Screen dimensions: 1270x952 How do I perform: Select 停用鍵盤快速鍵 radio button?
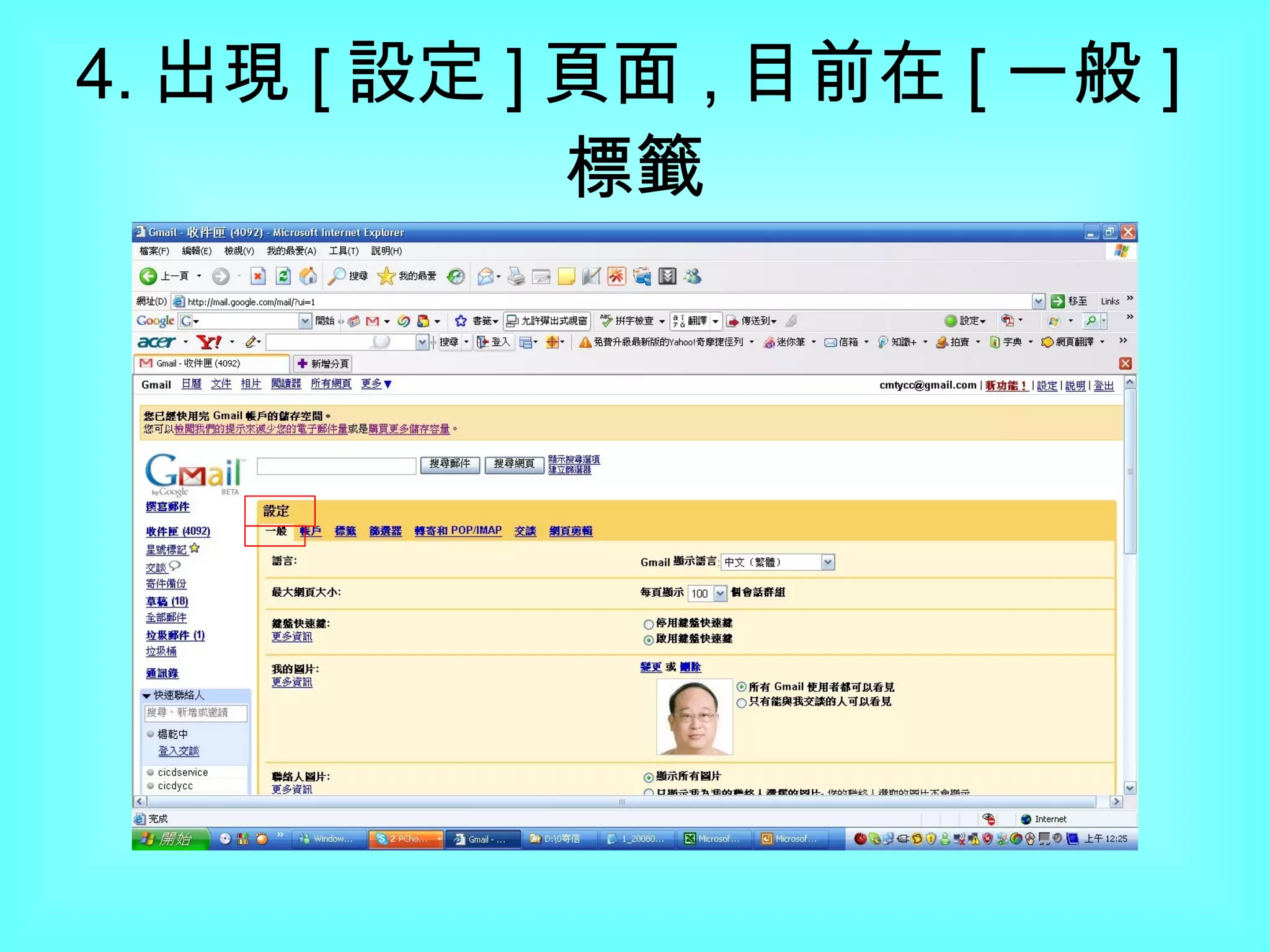pos(649,624)
